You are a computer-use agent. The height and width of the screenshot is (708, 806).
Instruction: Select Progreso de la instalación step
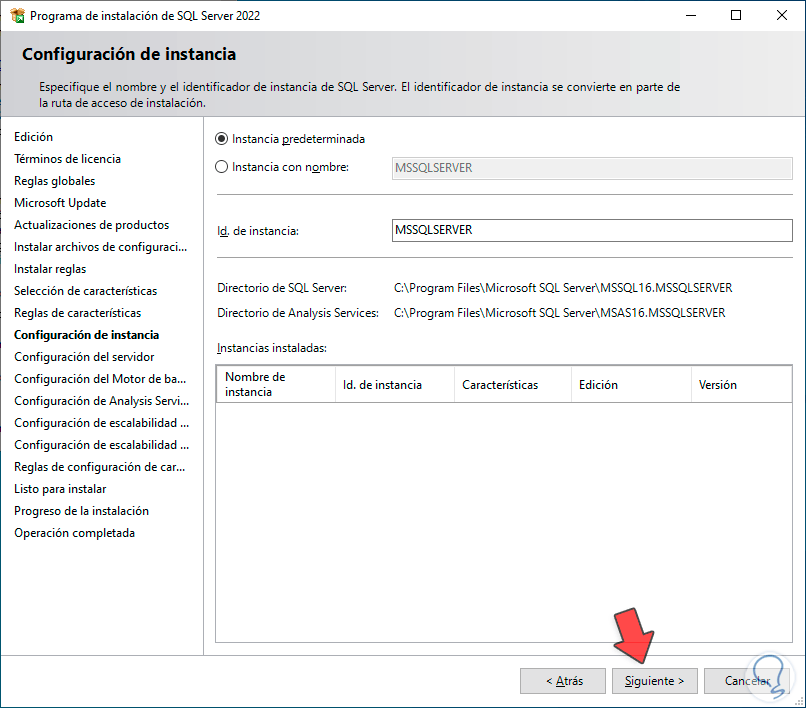pos(81,511)
